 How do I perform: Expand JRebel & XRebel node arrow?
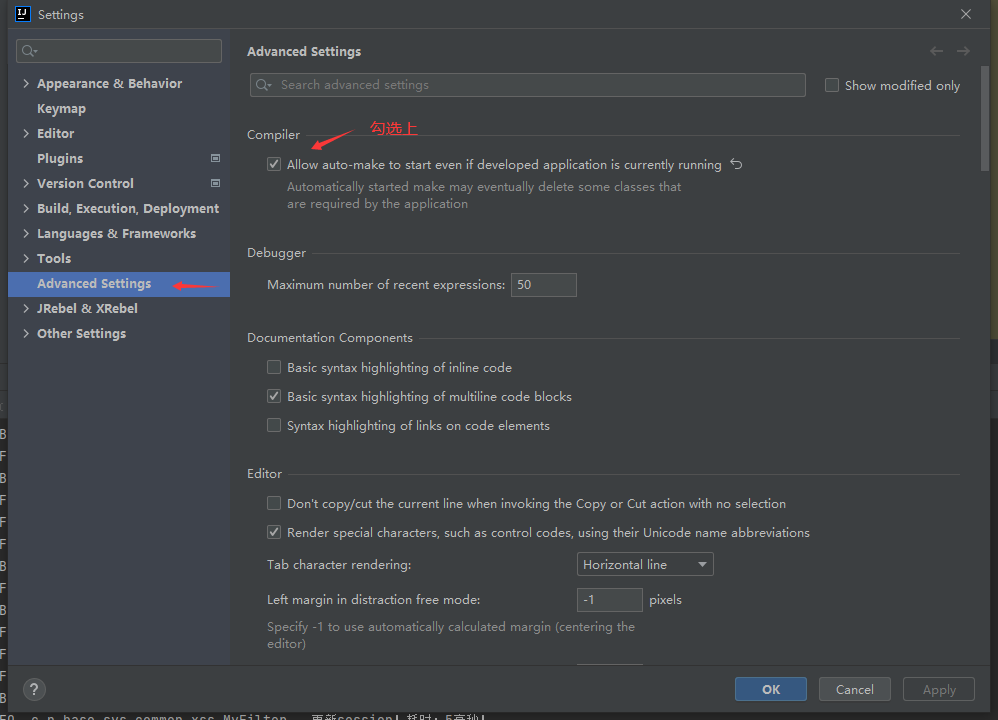click(x=26, y=308)
